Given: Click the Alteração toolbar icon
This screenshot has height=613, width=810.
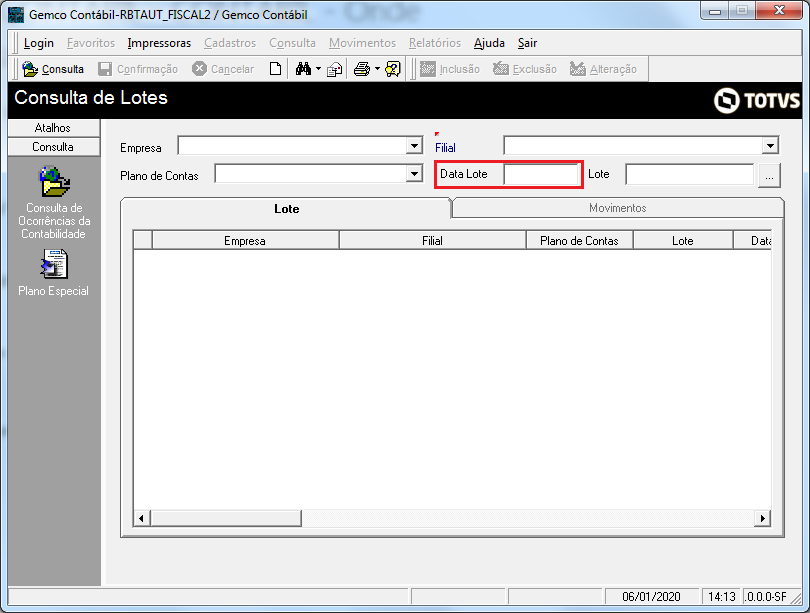Looking at the screenshot, I should pyautogui.click(x=578, y=69).
